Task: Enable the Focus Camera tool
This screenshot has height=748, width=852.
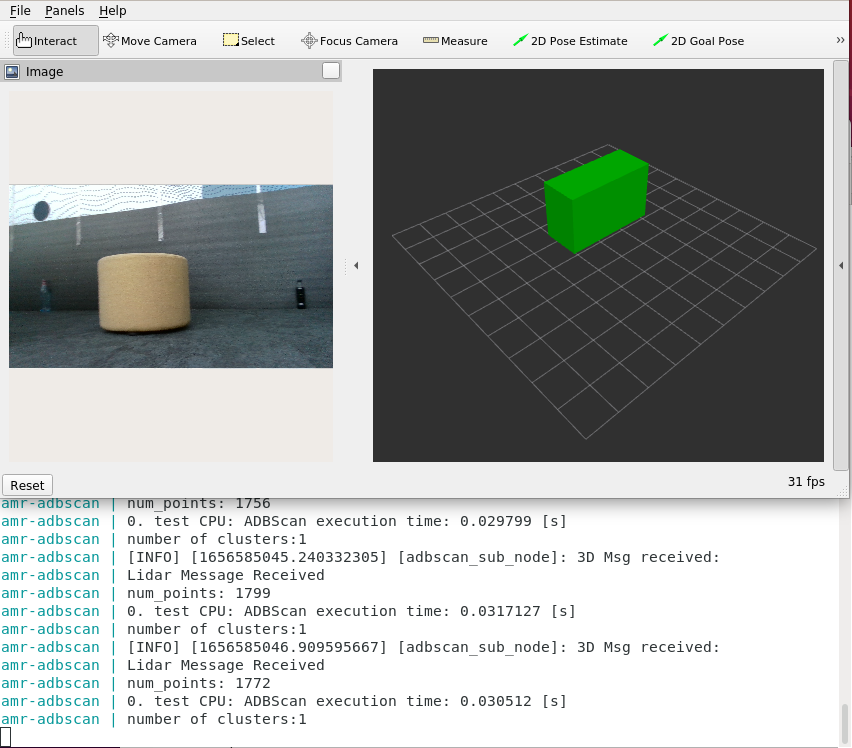Action: click(349, 41)
